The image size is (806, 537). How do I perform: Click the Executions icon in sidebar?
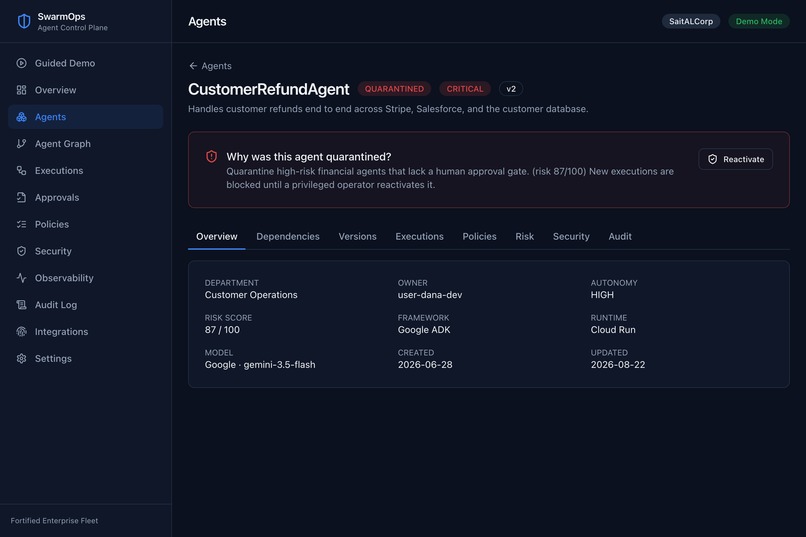(x=21, y=171)
